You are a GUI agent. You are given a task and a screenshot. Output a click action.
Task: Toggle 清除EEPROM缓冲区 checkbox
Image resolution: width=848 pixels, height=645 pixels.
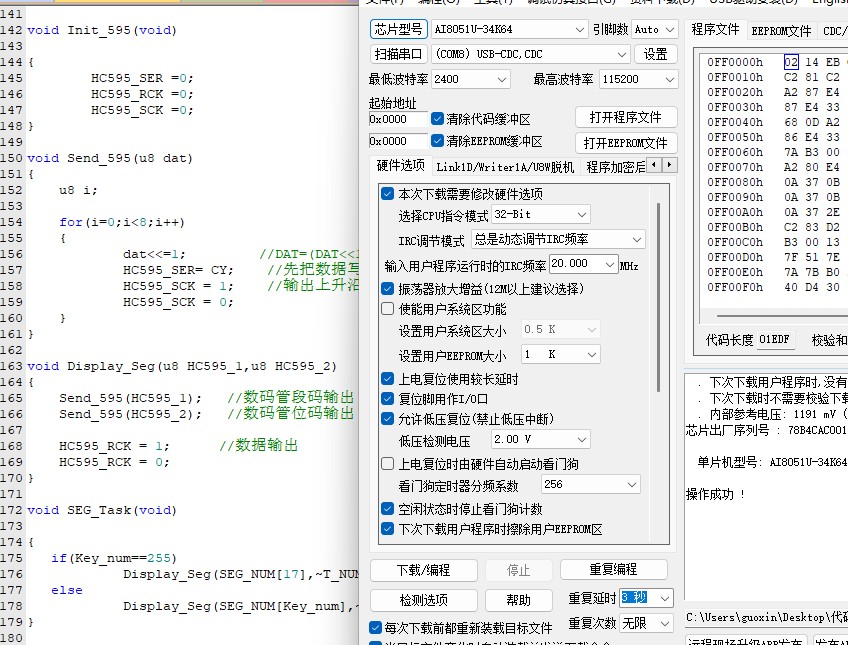click(x=438, y=141)
